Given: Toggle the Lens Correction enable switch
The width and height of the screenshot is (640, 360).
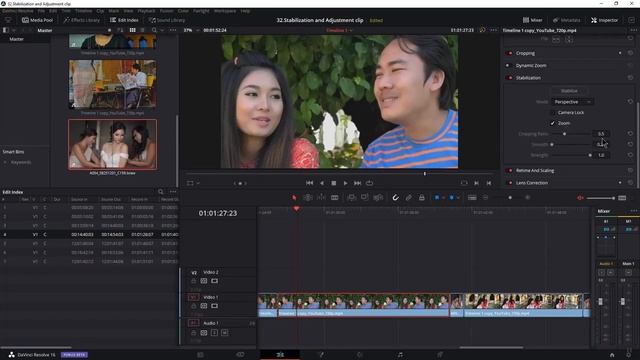Looking at the screenshot, I should 509,183.
